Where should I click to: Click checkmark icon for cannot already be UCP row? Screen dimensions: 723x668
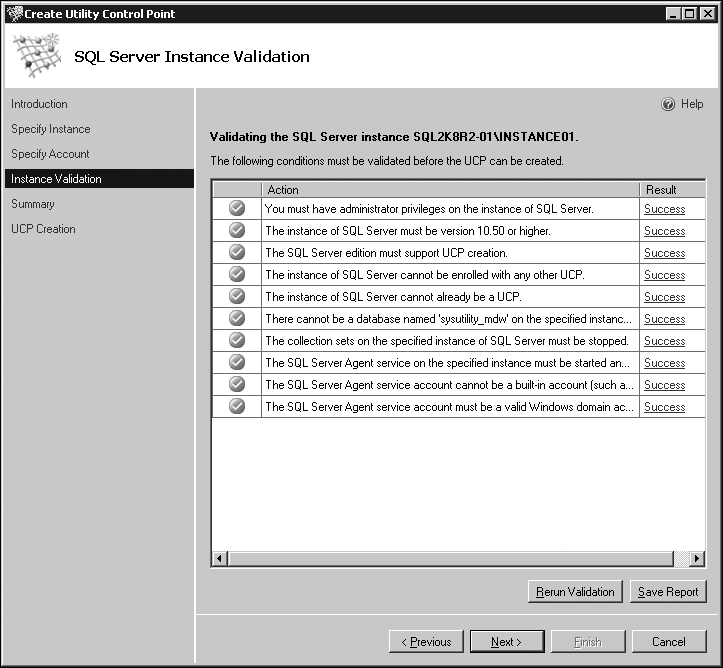tap(237, 296)
